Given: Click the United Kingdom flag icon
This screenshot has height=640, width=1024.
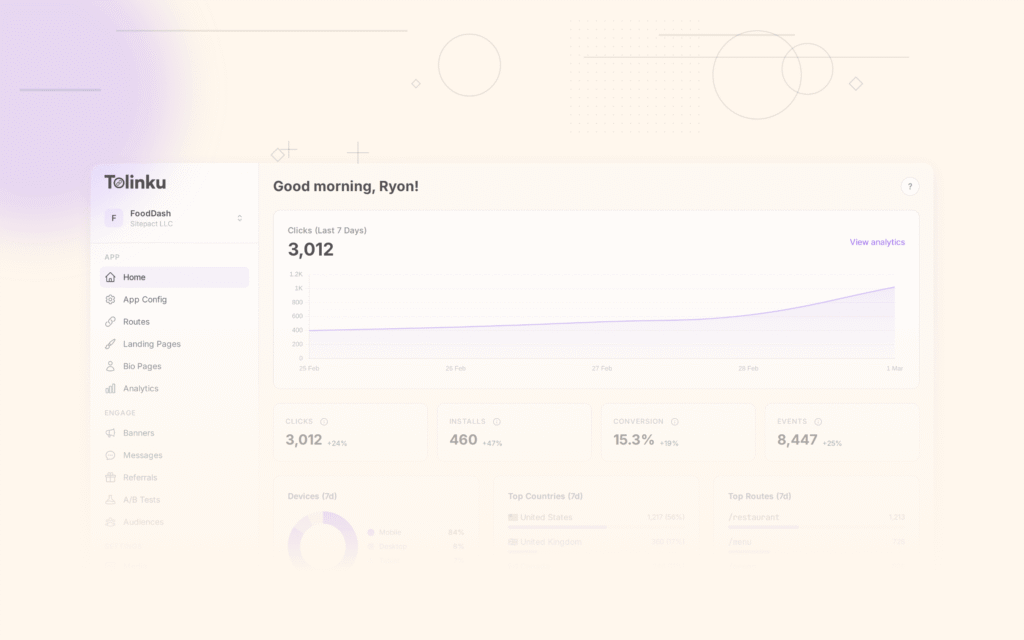Looking at the screenshot, I should click(x=513, y=542).
